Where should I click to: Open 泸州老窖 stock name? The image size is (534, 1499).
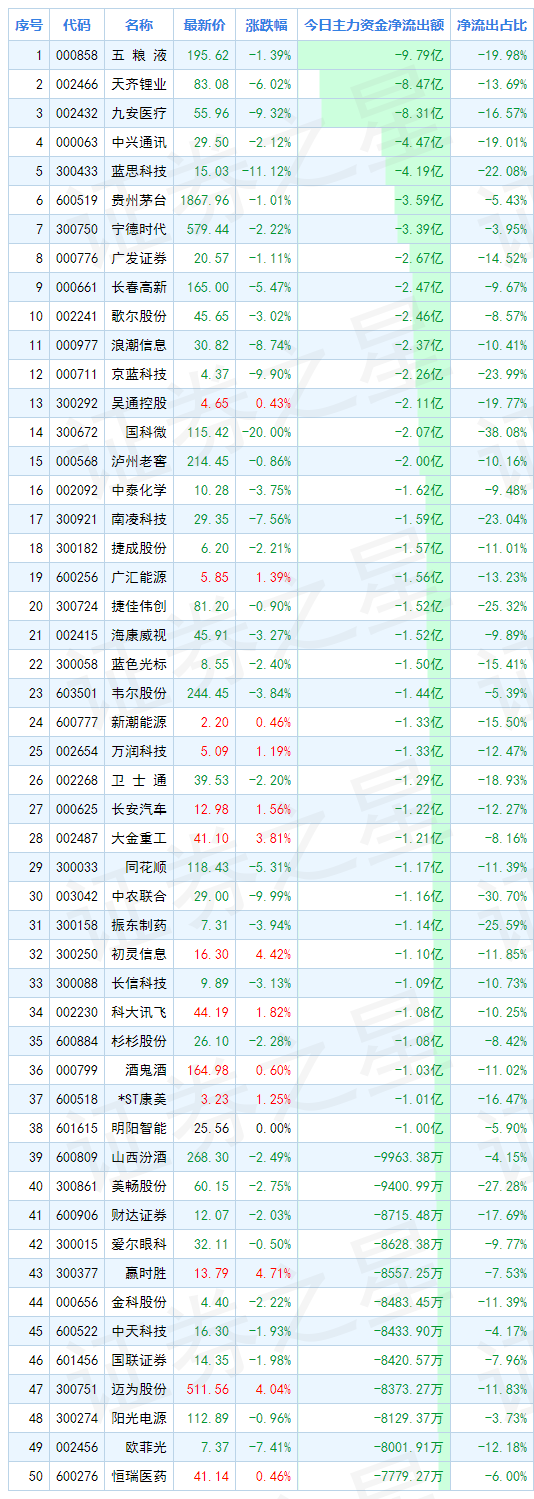tap(140, 460)
